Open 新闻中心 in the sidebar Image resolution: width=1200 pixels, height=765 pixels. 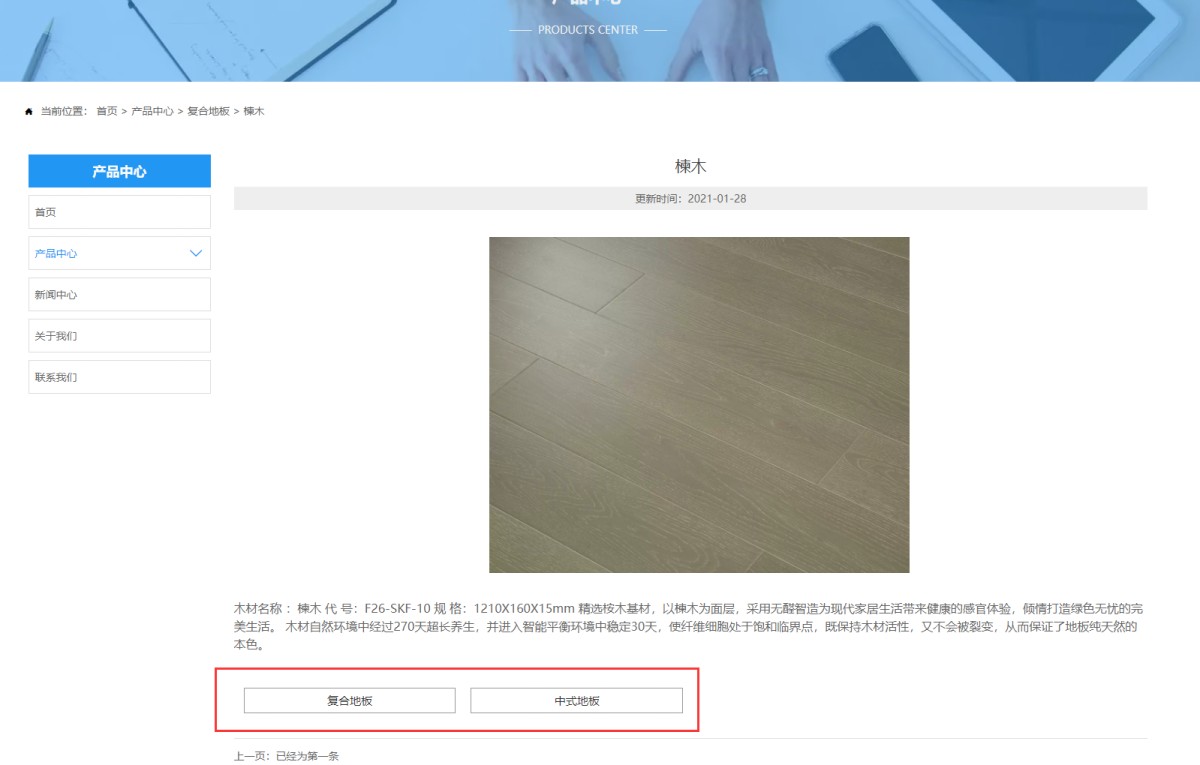[x=120, y=295]
